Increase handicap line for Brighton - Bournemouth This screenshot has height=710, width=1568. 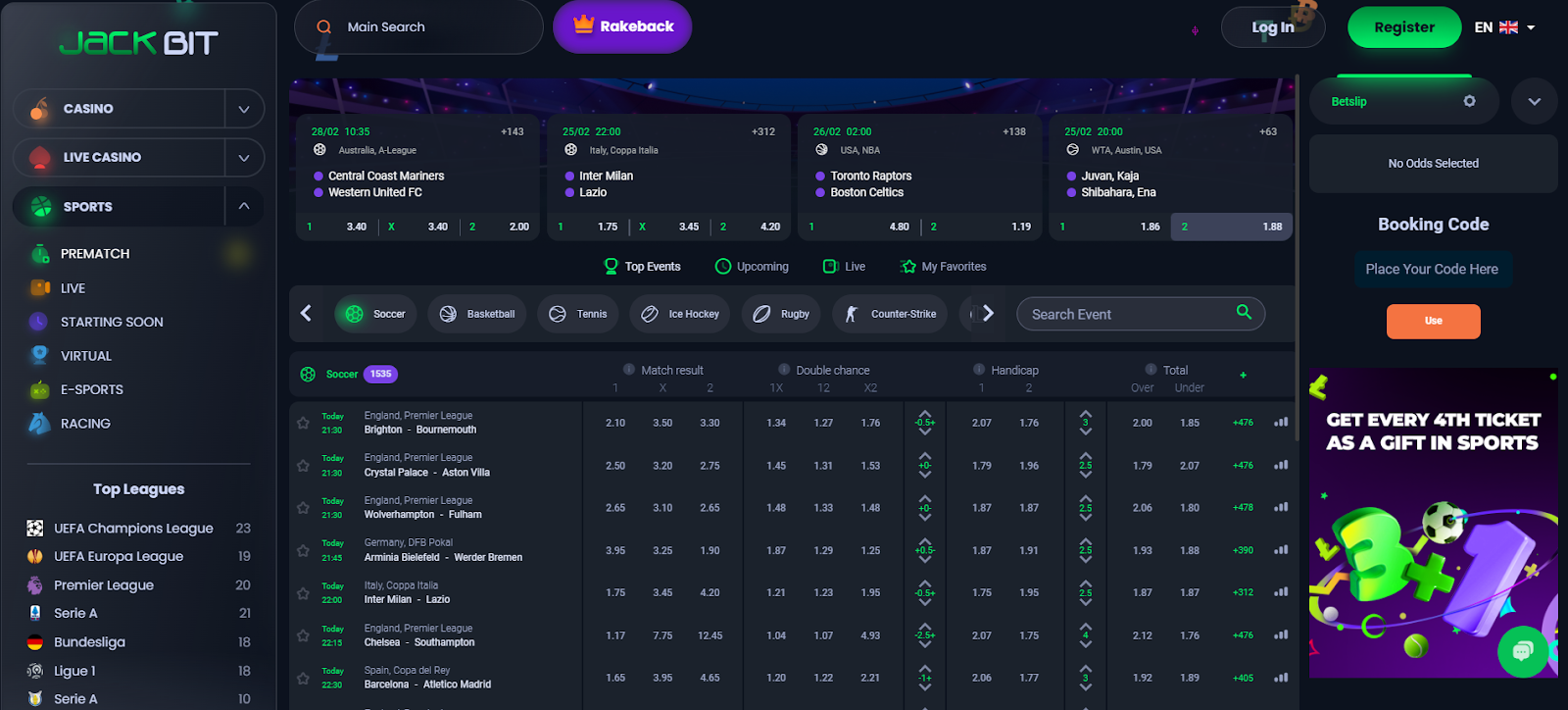click(925, 413)
